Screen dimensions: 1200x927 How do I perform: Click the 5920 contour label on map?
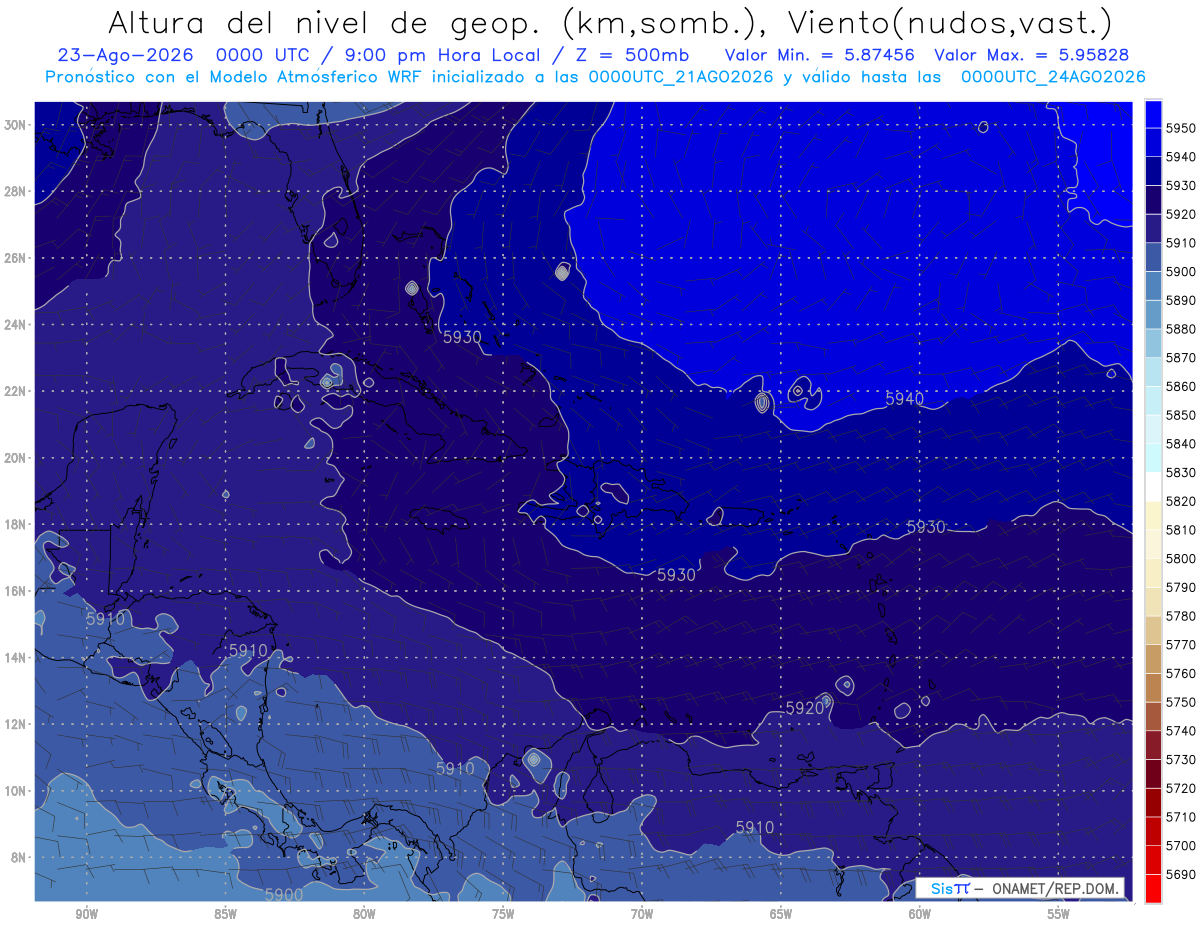[x=805, y=708]
